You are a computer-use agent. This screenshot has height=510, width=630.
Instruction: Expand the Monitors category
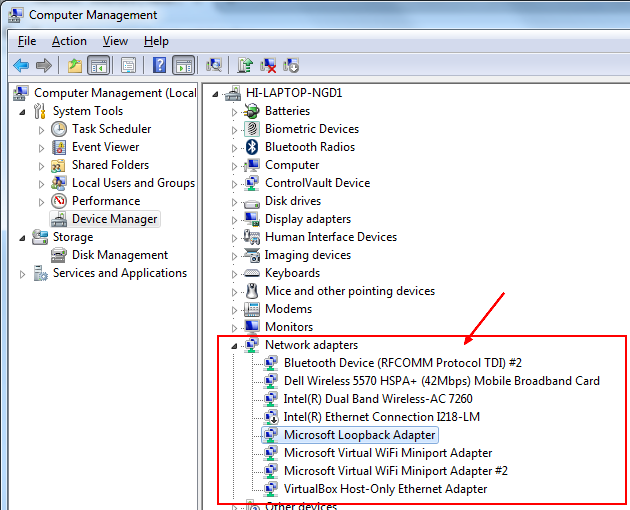click(x=235, y=328)
